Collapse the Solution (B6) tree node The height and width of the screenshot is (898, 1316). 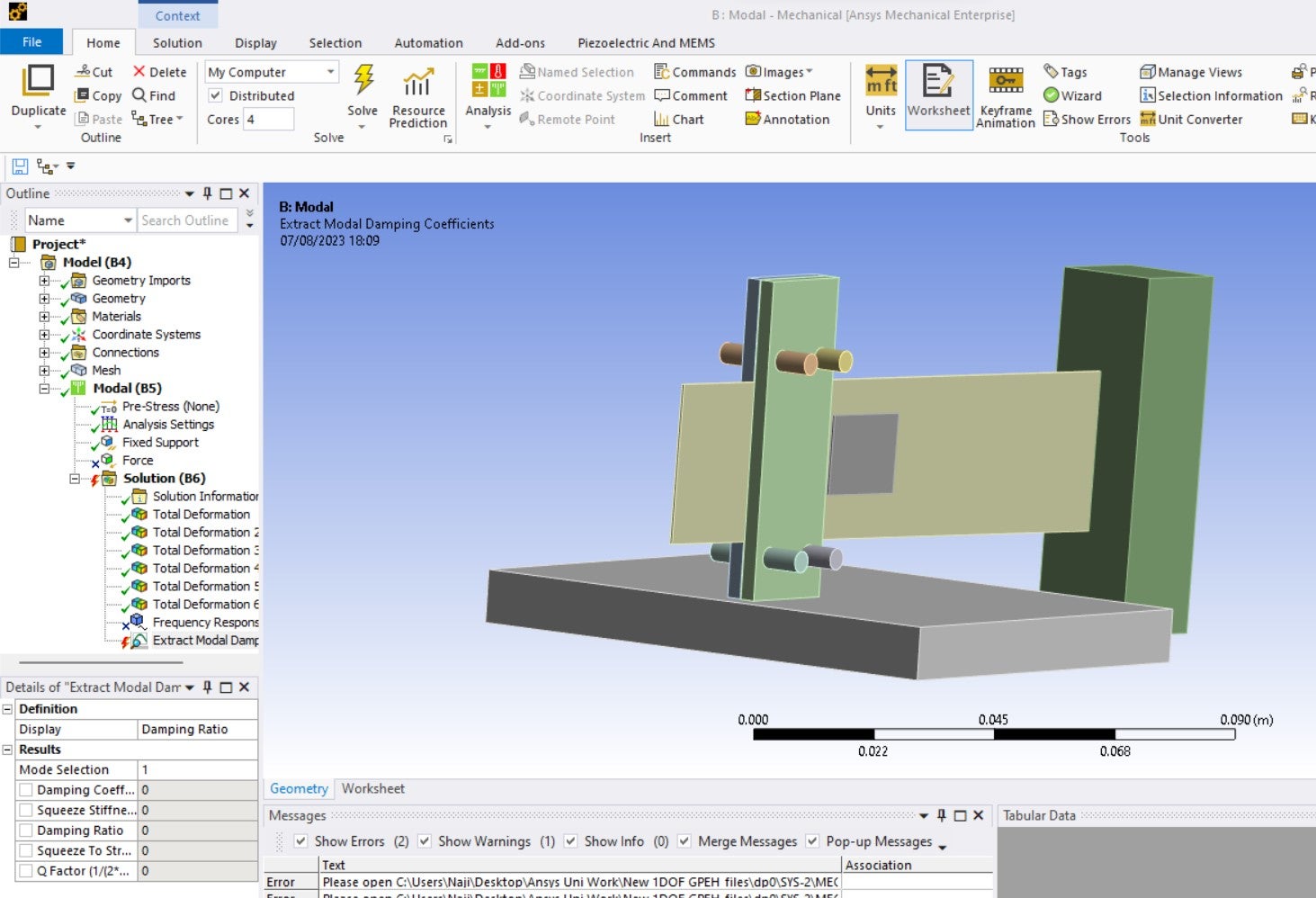(x=75, y=479)
